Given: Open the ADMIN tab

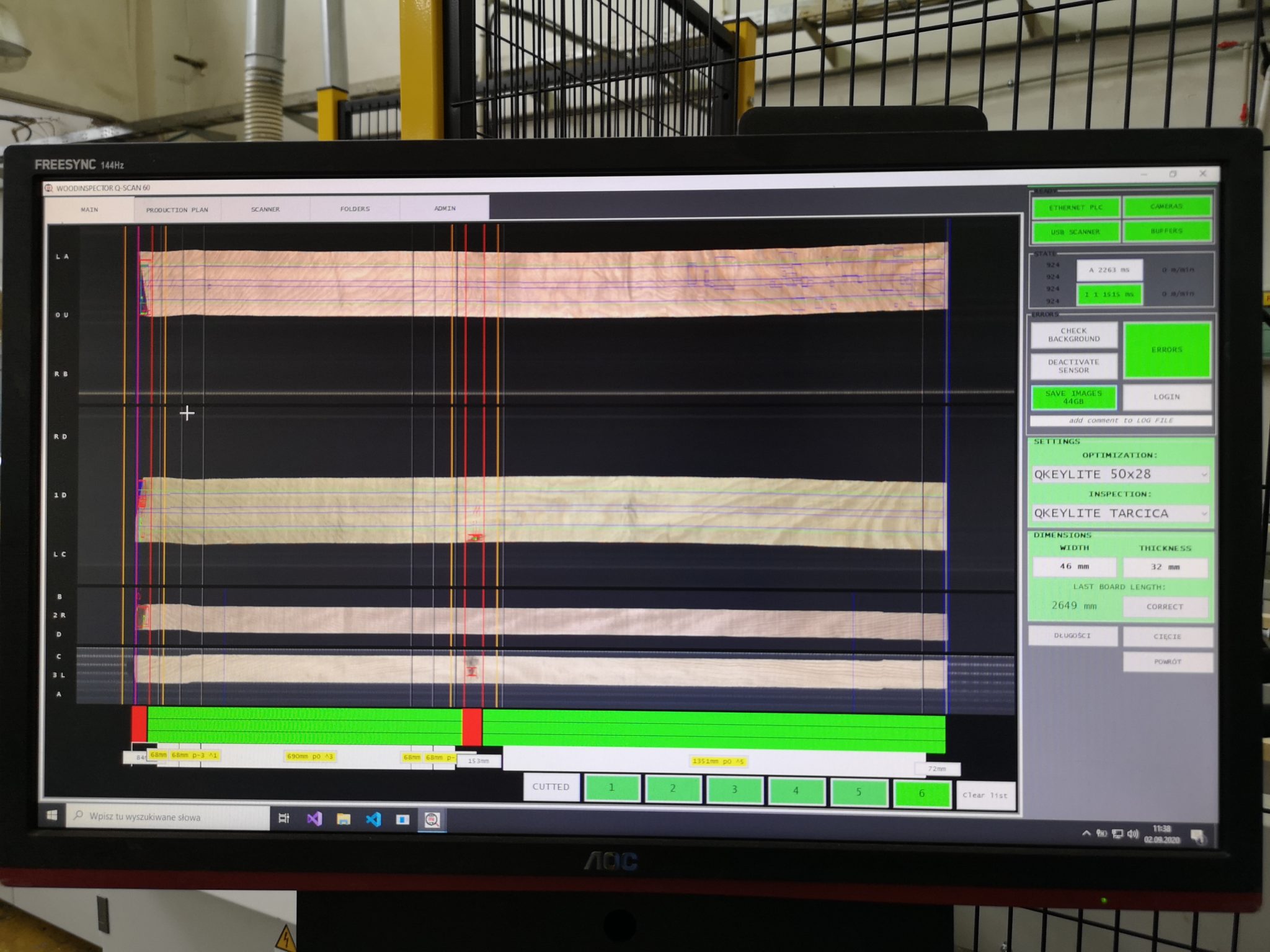Looking at the screenshot, I should 445,208.
